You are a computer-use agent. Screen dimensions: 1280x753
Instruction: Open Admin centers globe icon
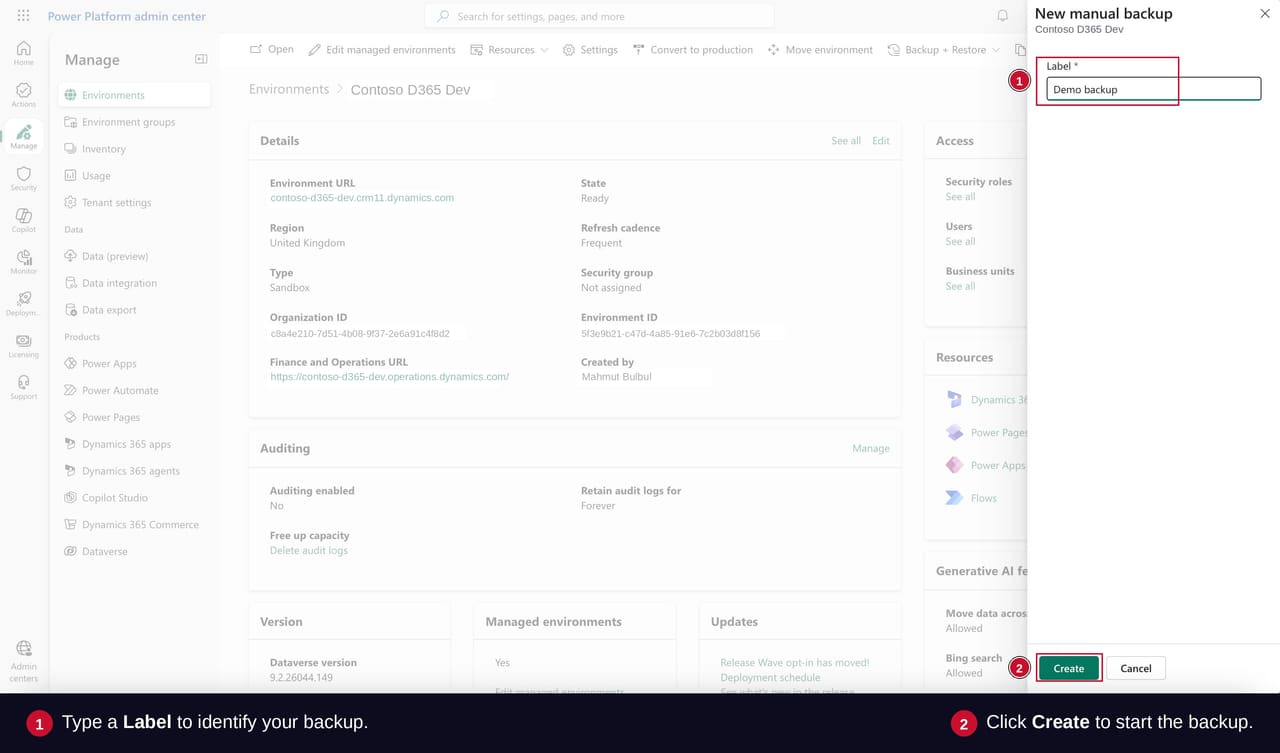[x=24, y=661]
